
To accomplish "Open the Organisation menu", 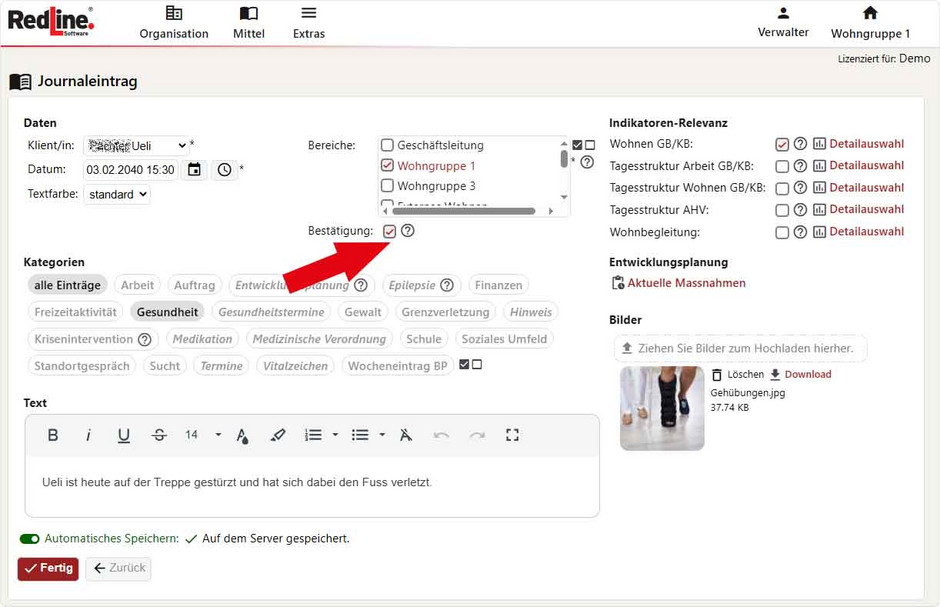I will 174,22.
